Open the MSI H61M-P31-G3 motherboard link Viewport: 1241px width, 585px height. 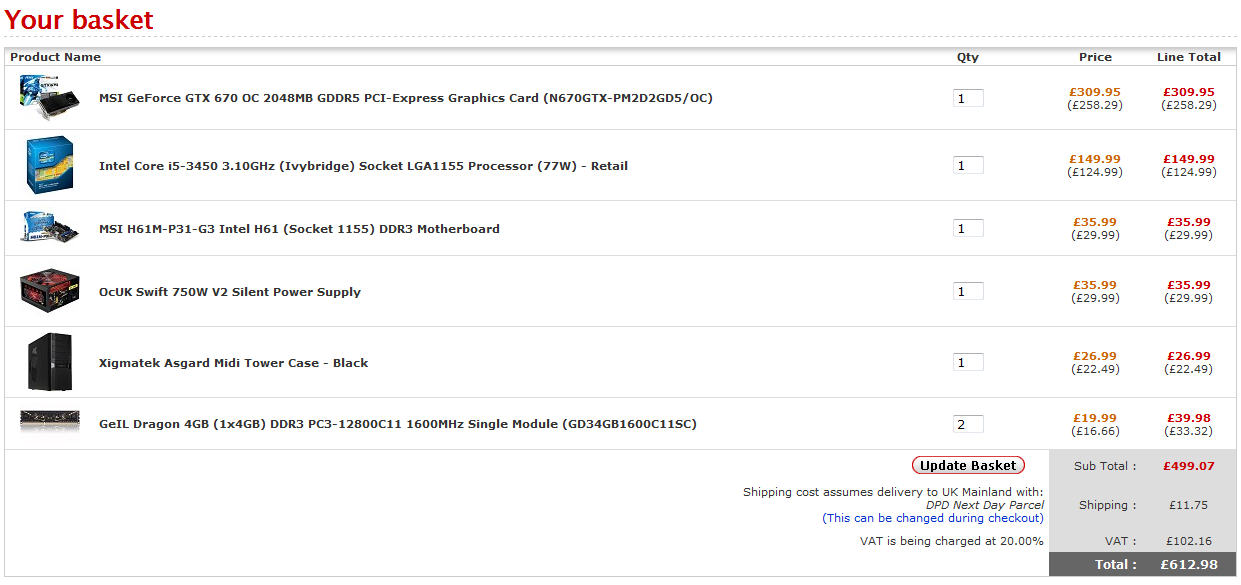click(299, 229)
